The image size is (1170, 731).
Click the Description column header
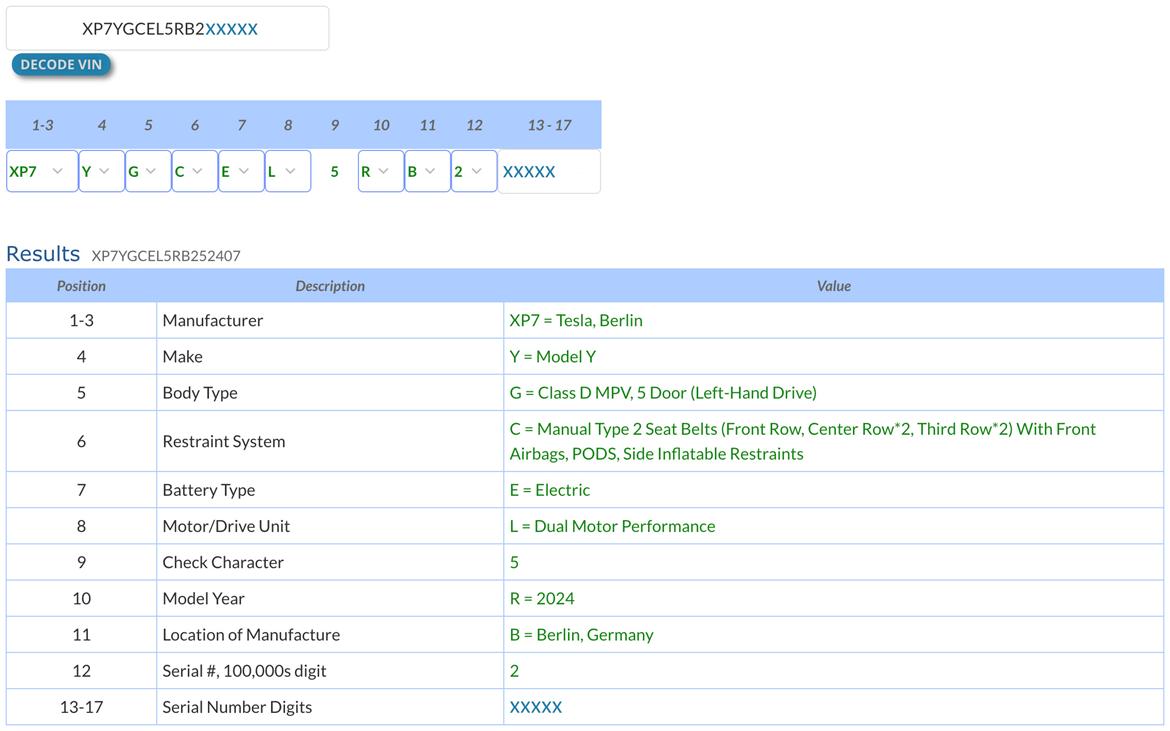tap(330, 286)
